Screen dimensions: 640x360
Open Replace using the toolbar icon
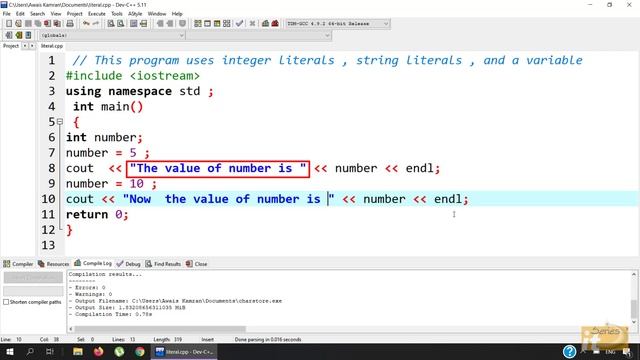120,24
